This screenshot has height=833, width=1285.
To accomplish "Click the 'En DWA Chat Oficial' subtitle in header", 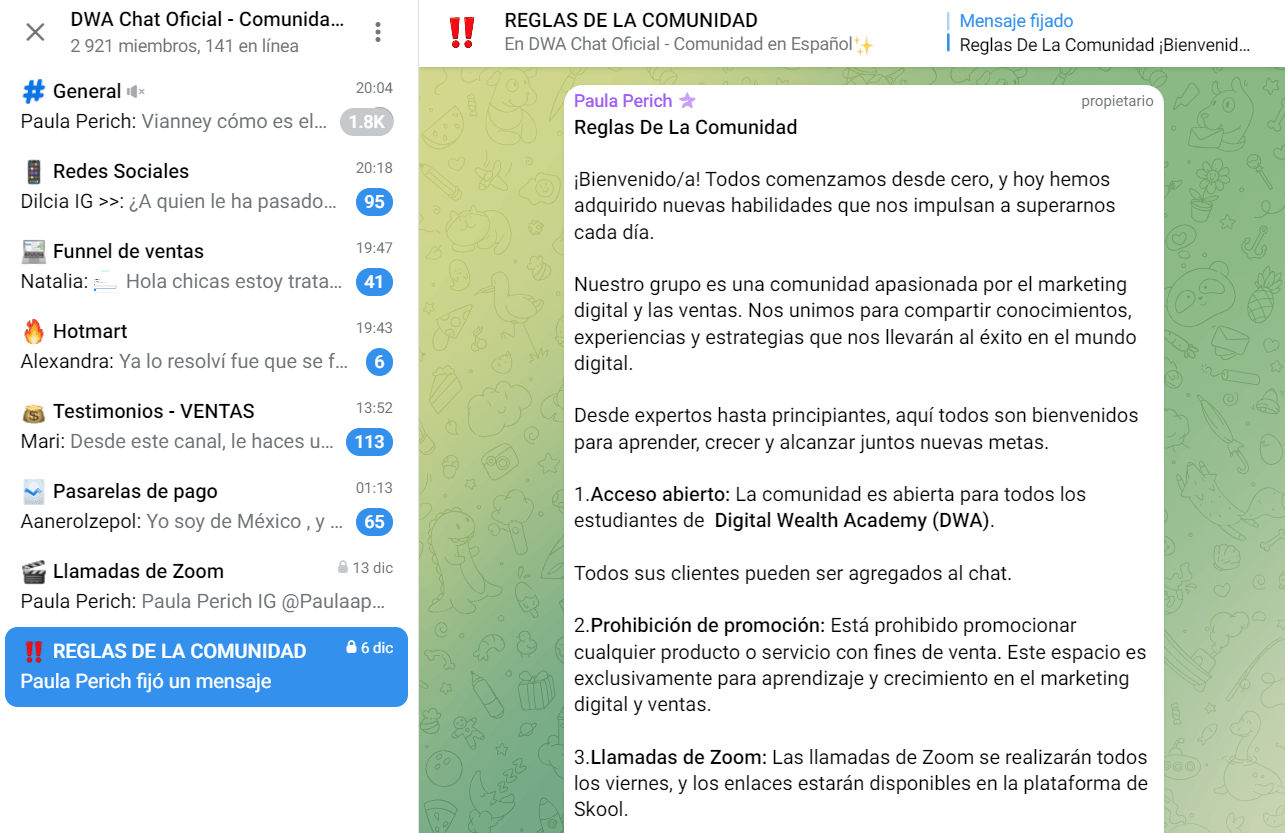I will pyautogui.click(x=689, y=45).
